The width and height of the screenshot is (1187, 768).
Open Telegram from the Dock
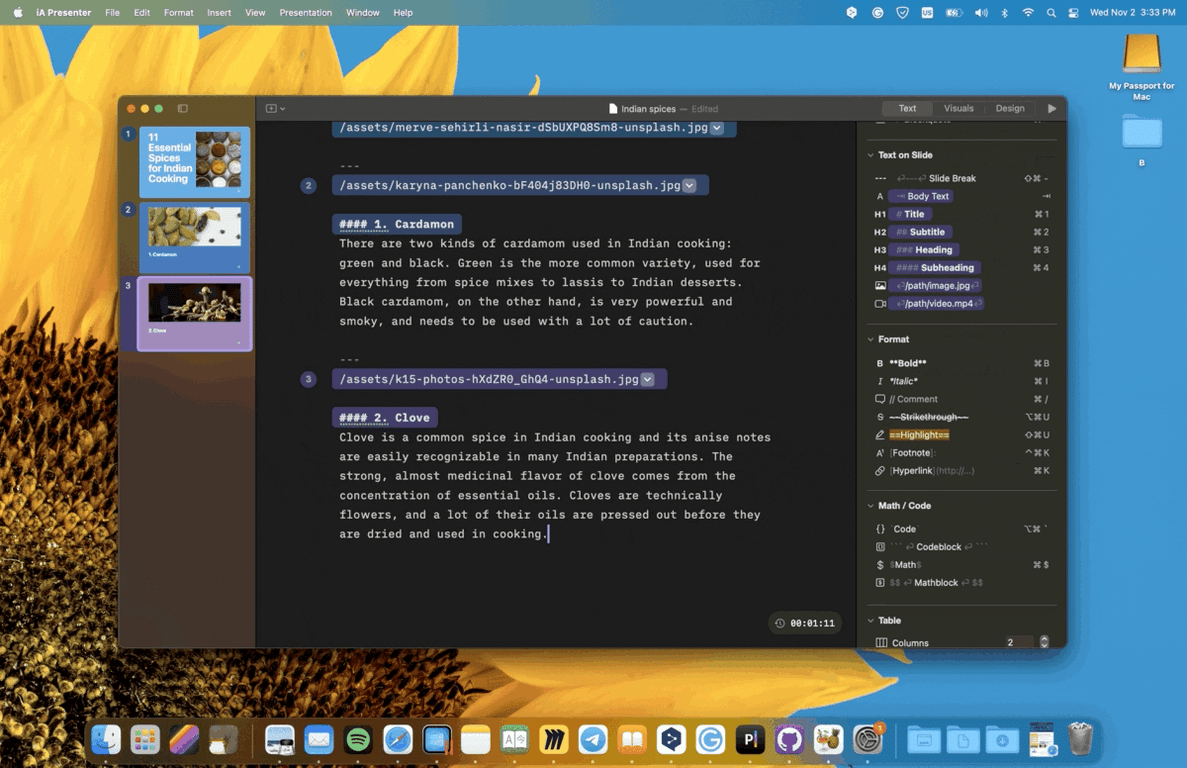point(593,739)
